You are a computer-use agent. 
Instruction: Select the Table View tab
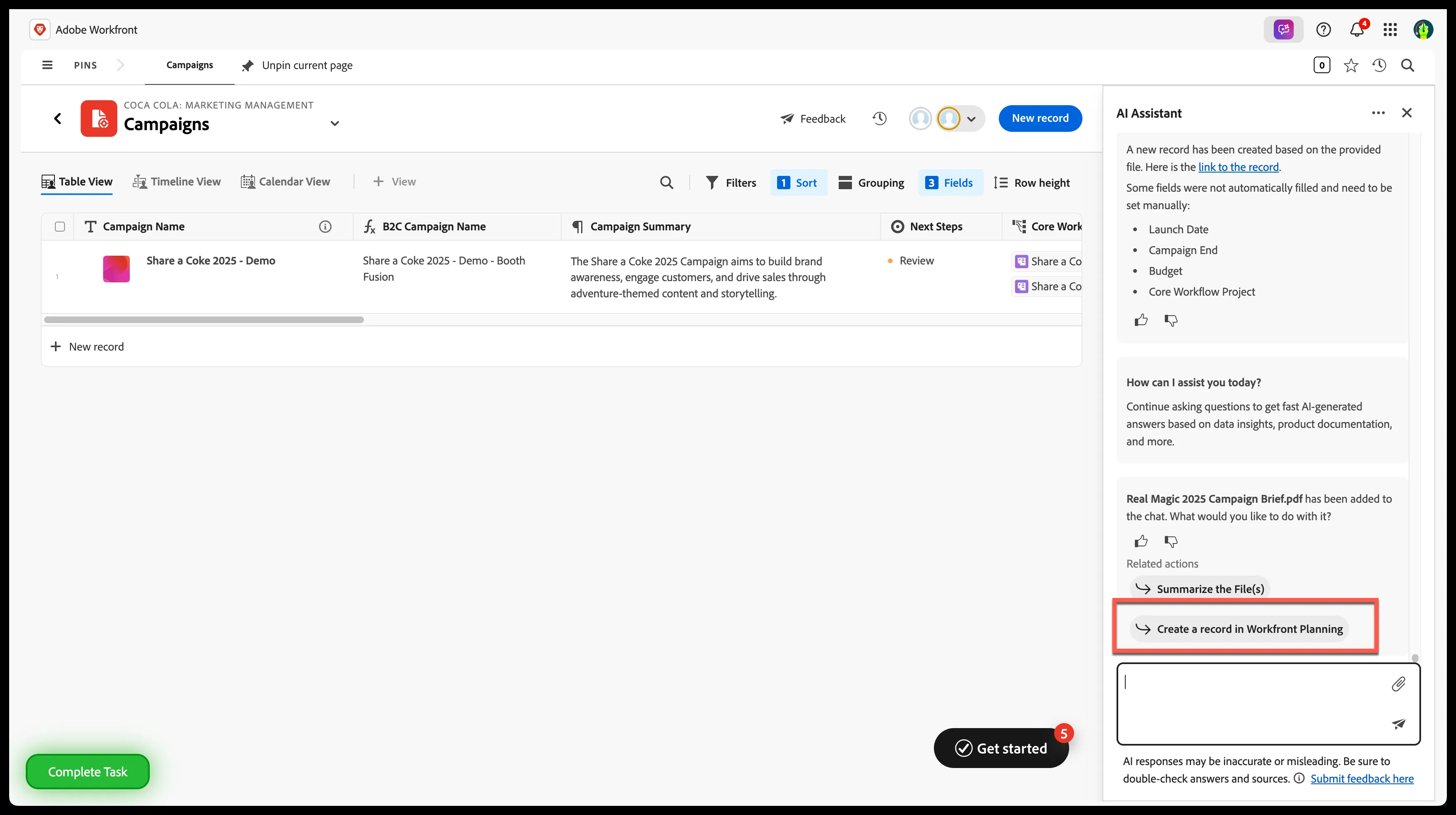point(77,181)
